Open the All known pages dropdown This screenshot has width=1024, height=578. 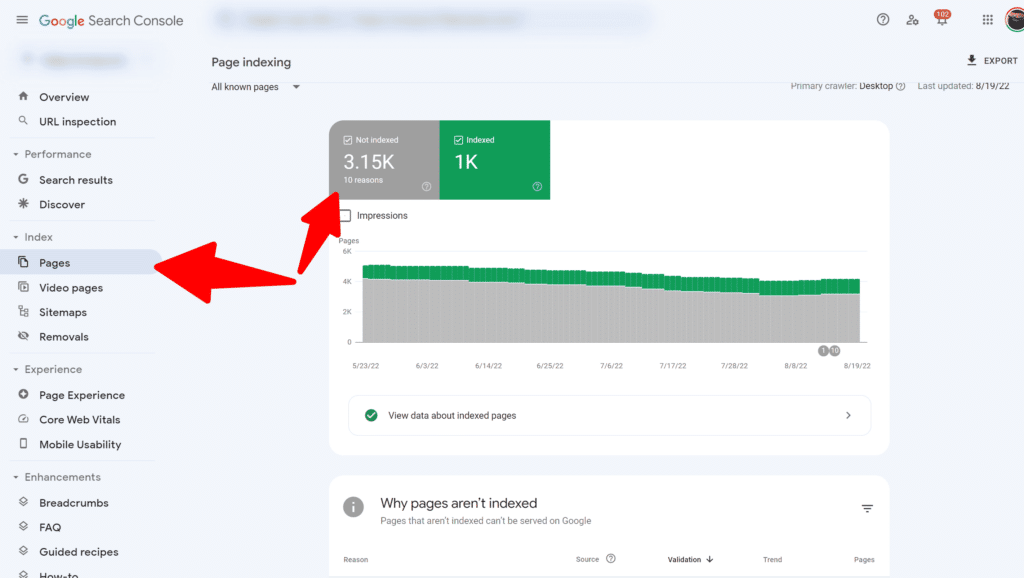[255, 87]
